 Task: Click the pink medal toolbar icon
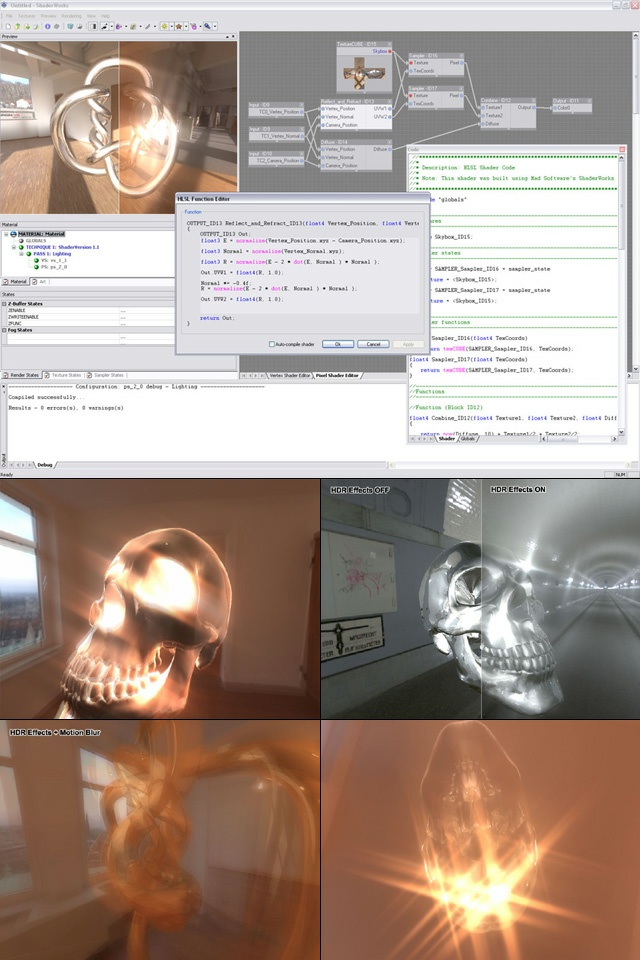[194, 26]
